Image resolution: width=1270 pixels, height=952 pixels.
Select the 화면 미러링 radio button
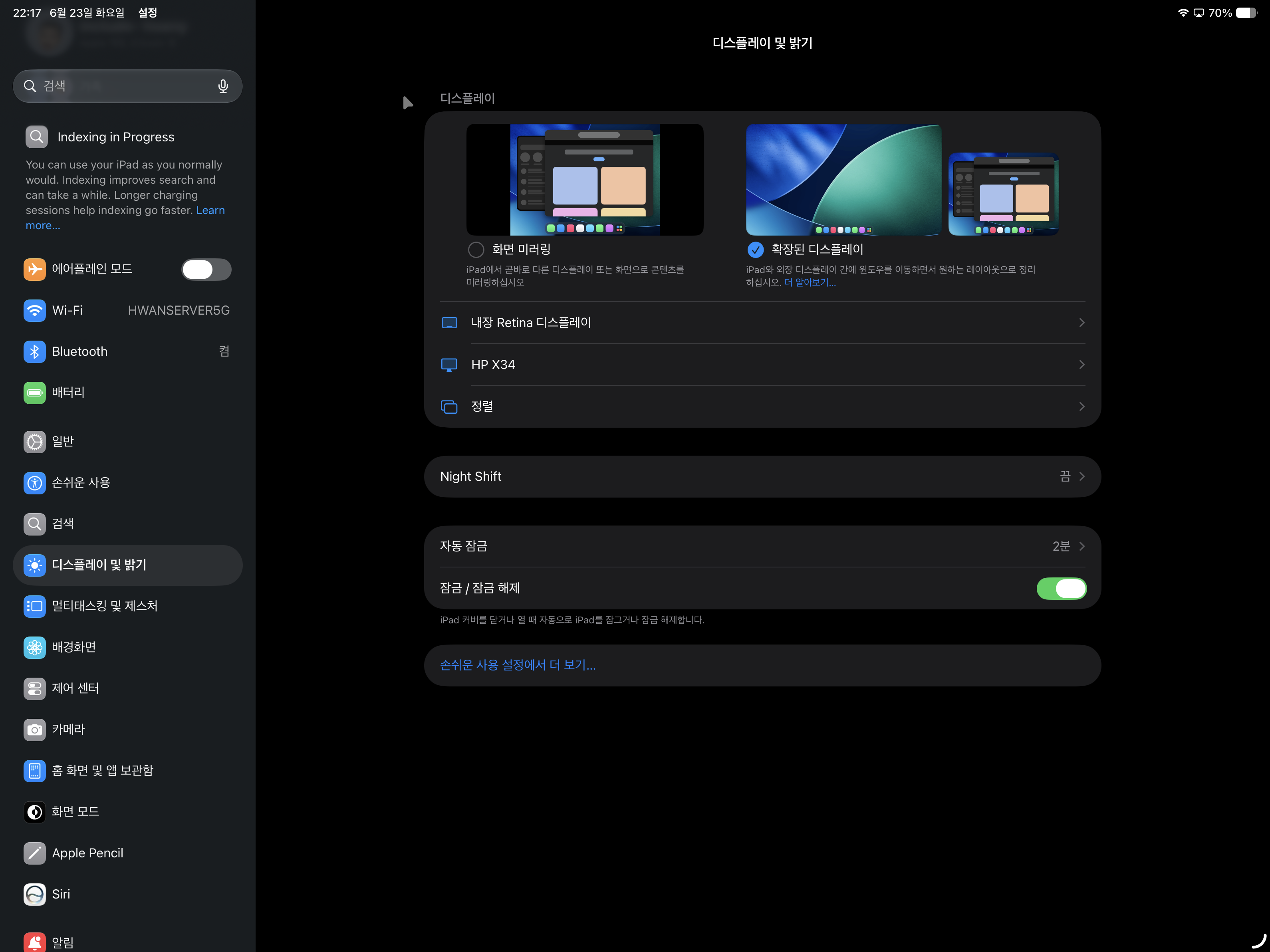tap(476, 250)
